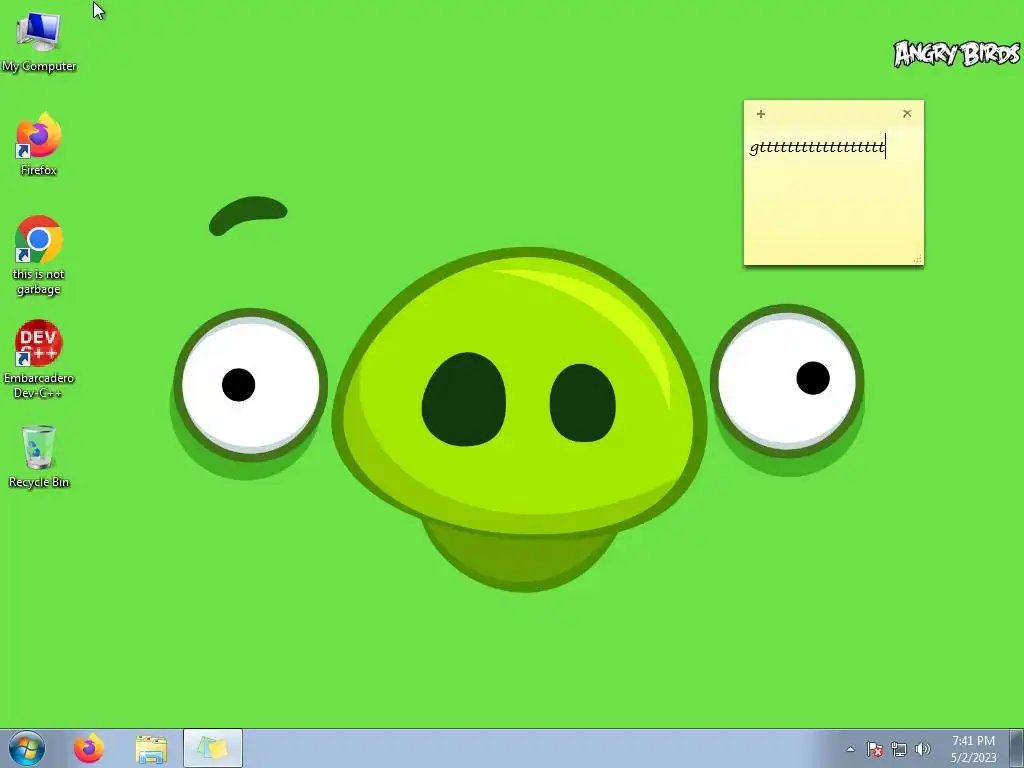Image resolution: width=1024 pixels, height=768 pixels.
Task: Select the Embarcadero Dev-C++ desktop shortcut
Action: [39, 359]
